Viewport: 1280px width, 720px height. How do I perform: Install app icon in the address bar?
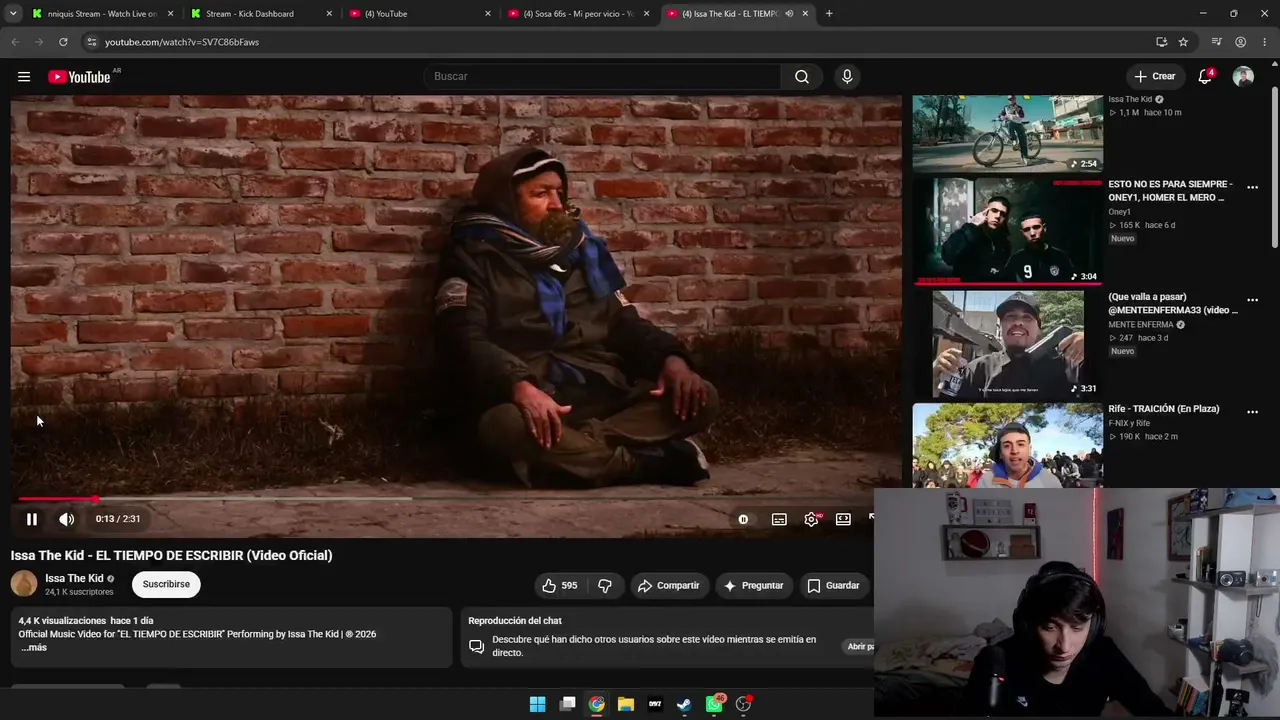pos(1161,42)
